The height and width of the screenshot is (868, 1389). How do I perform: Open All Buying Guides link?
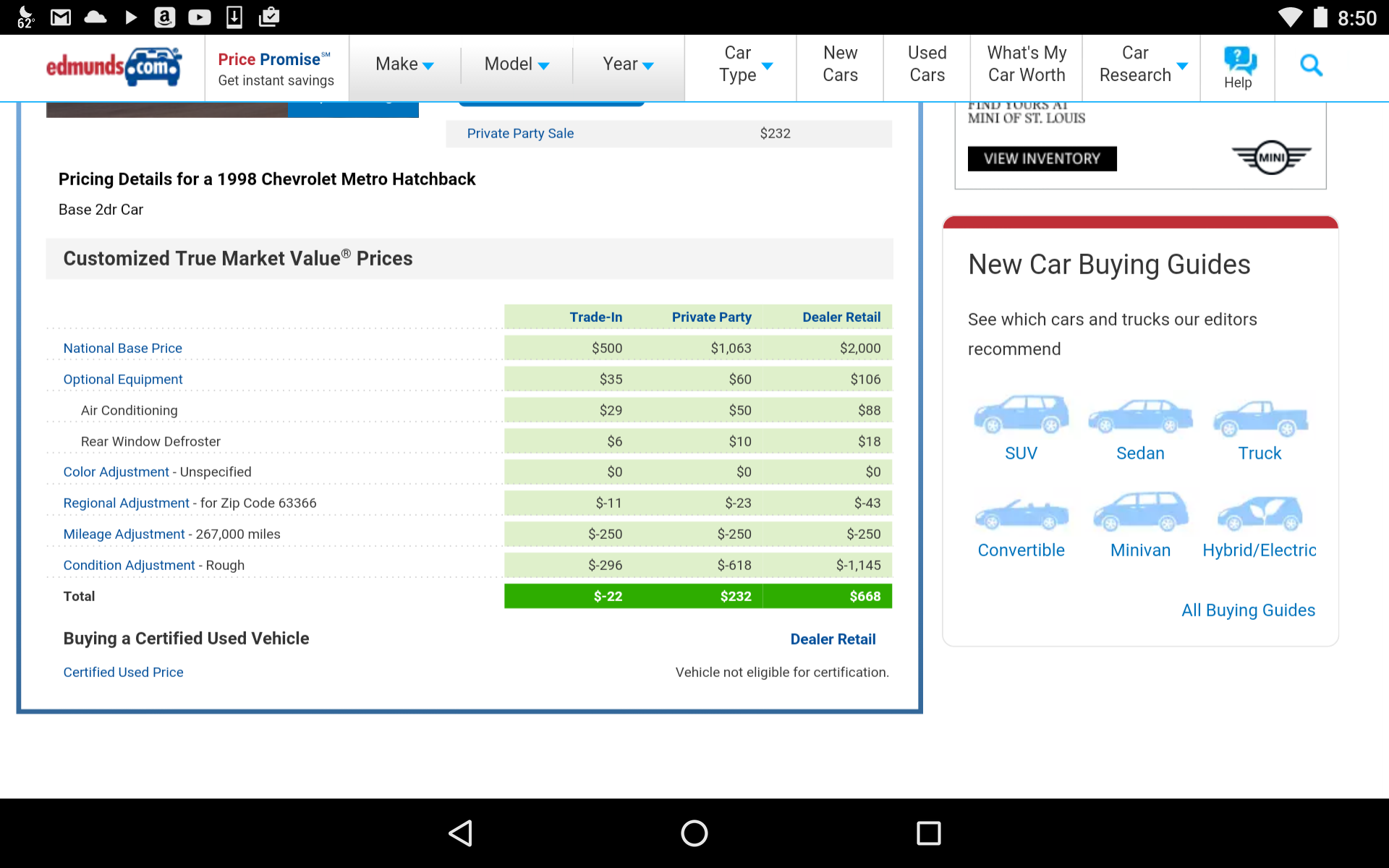1248,610
